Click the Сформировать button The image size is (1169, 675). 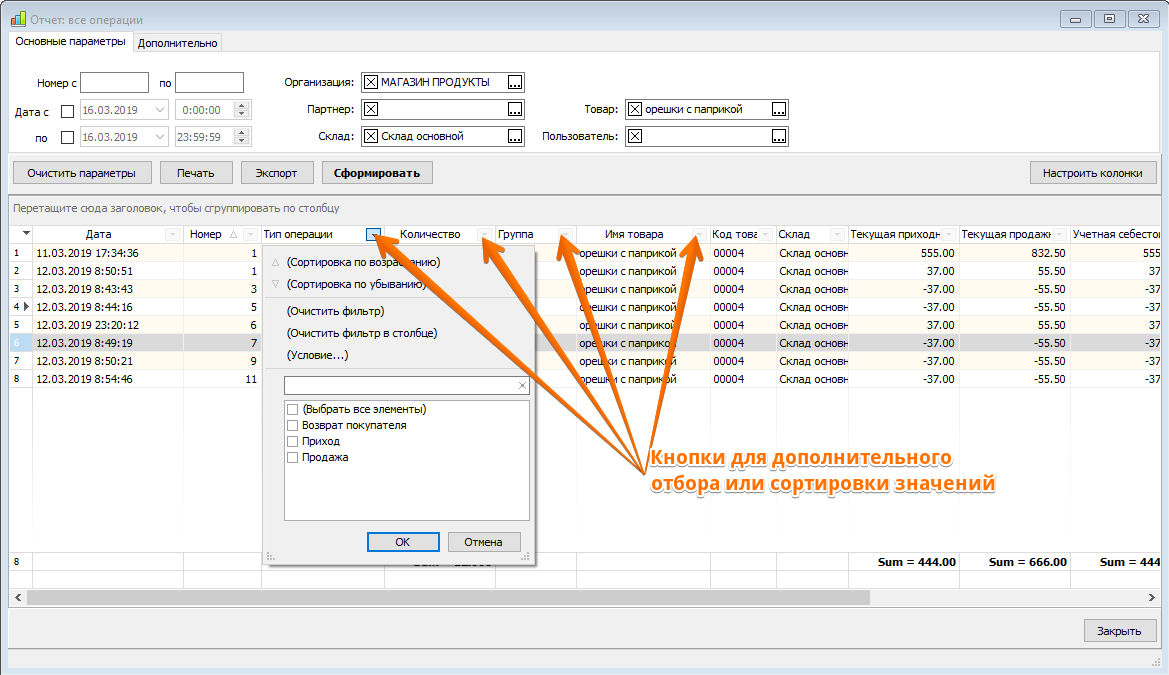377,173
